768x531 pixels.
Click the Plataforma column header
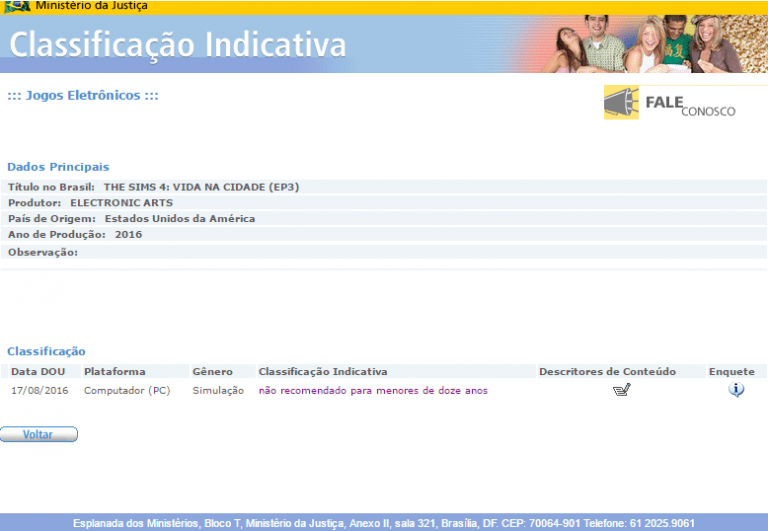point(114,372)
